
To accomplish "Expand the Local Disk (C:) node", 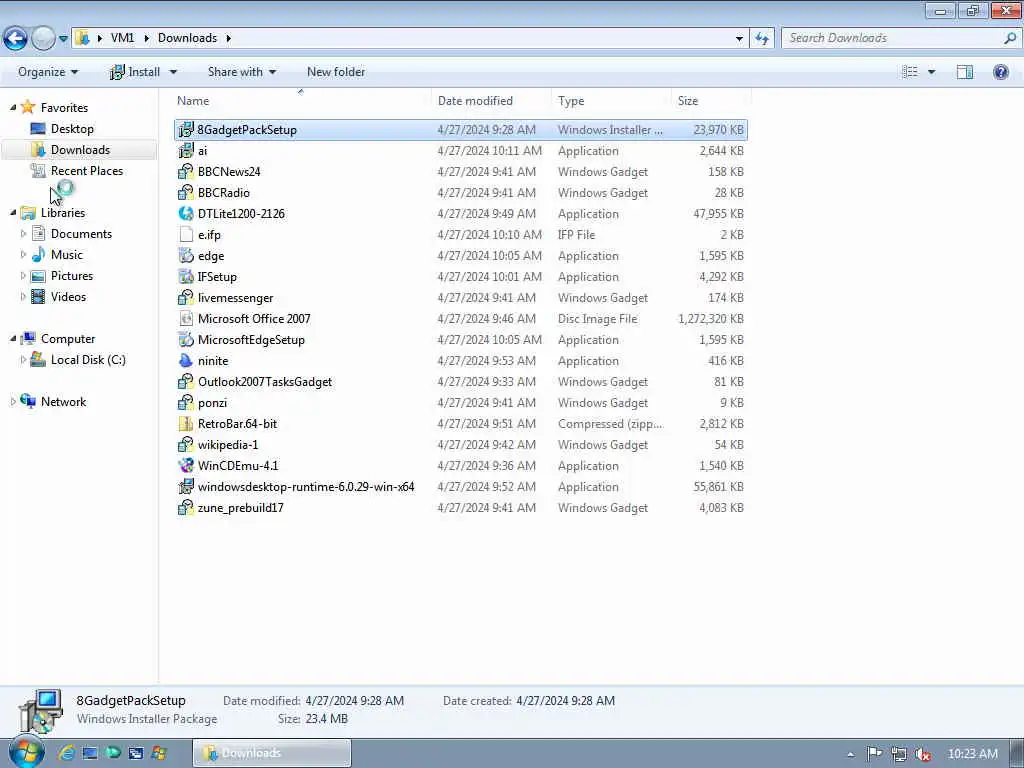I will (x=24, y=359).
